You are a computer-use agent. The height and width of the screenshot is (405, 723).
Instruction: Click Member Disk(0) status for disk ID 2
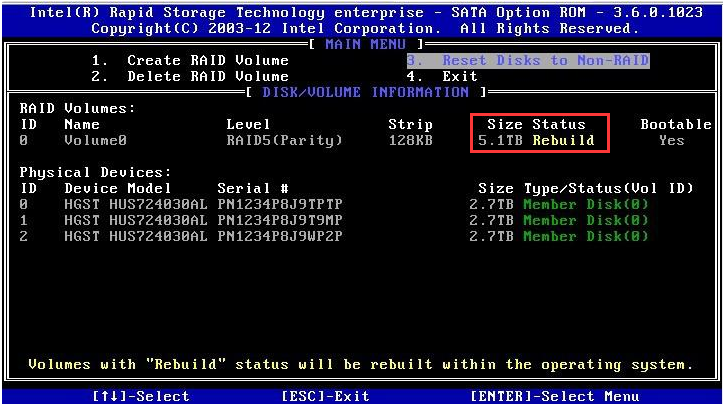pos(585,236)
